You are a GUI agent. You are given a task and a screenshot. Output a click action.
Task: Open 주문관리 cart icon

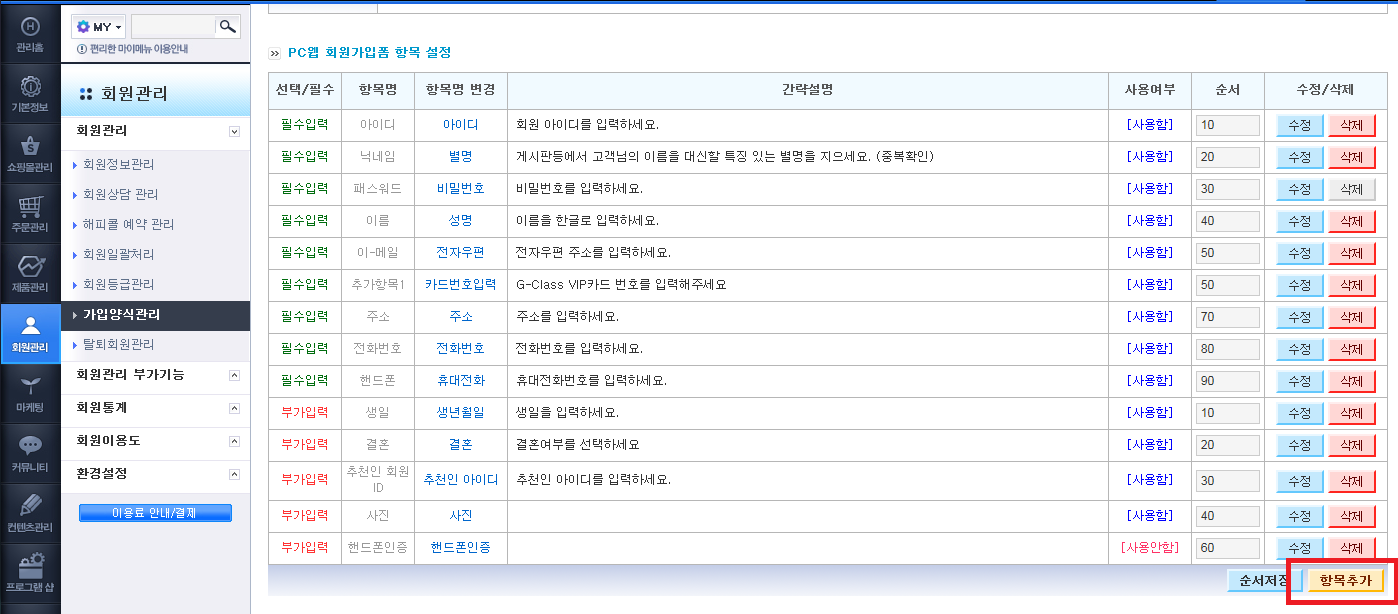[x=30, y=214]
